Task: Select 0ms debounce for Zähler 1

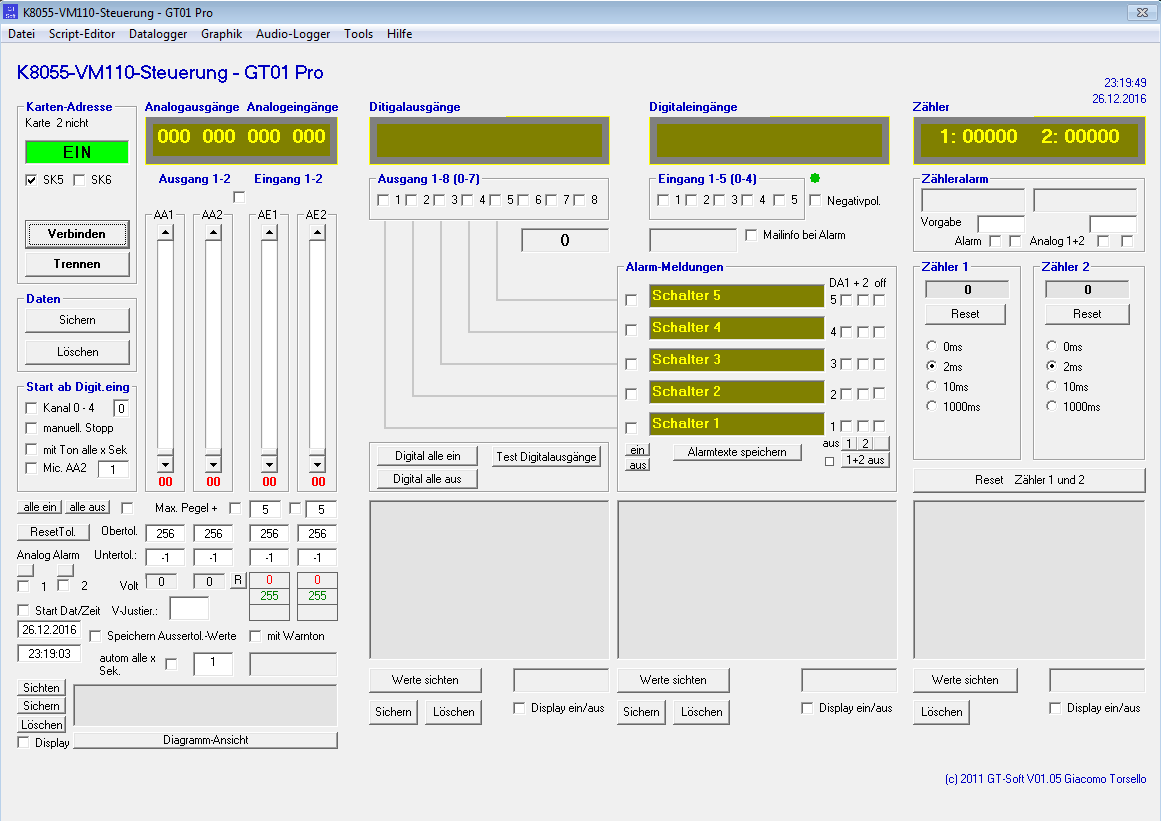Action: tap(931, 346)
